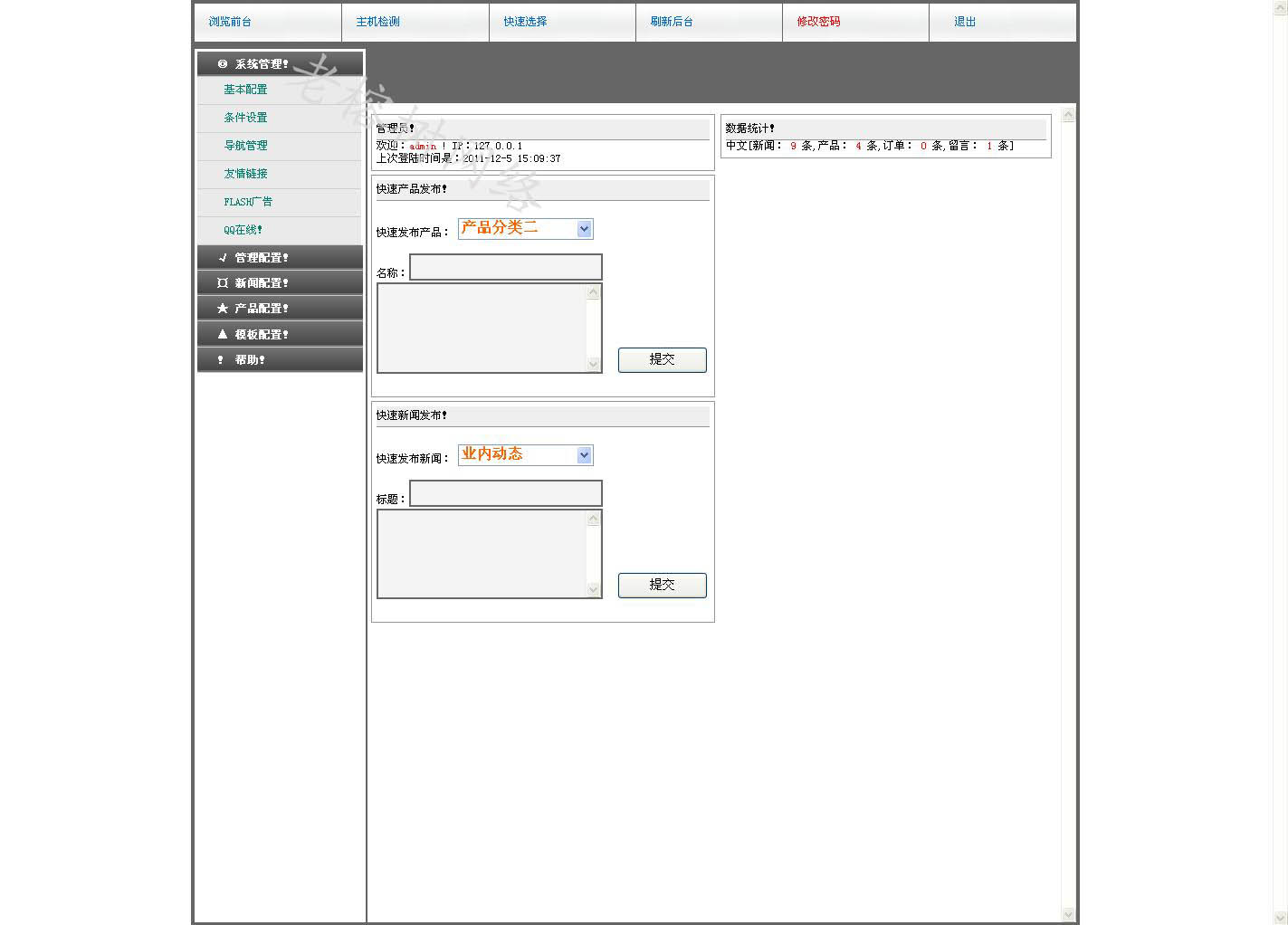
Task: Click the 产品配置 star icon
Action: [223, 309]
